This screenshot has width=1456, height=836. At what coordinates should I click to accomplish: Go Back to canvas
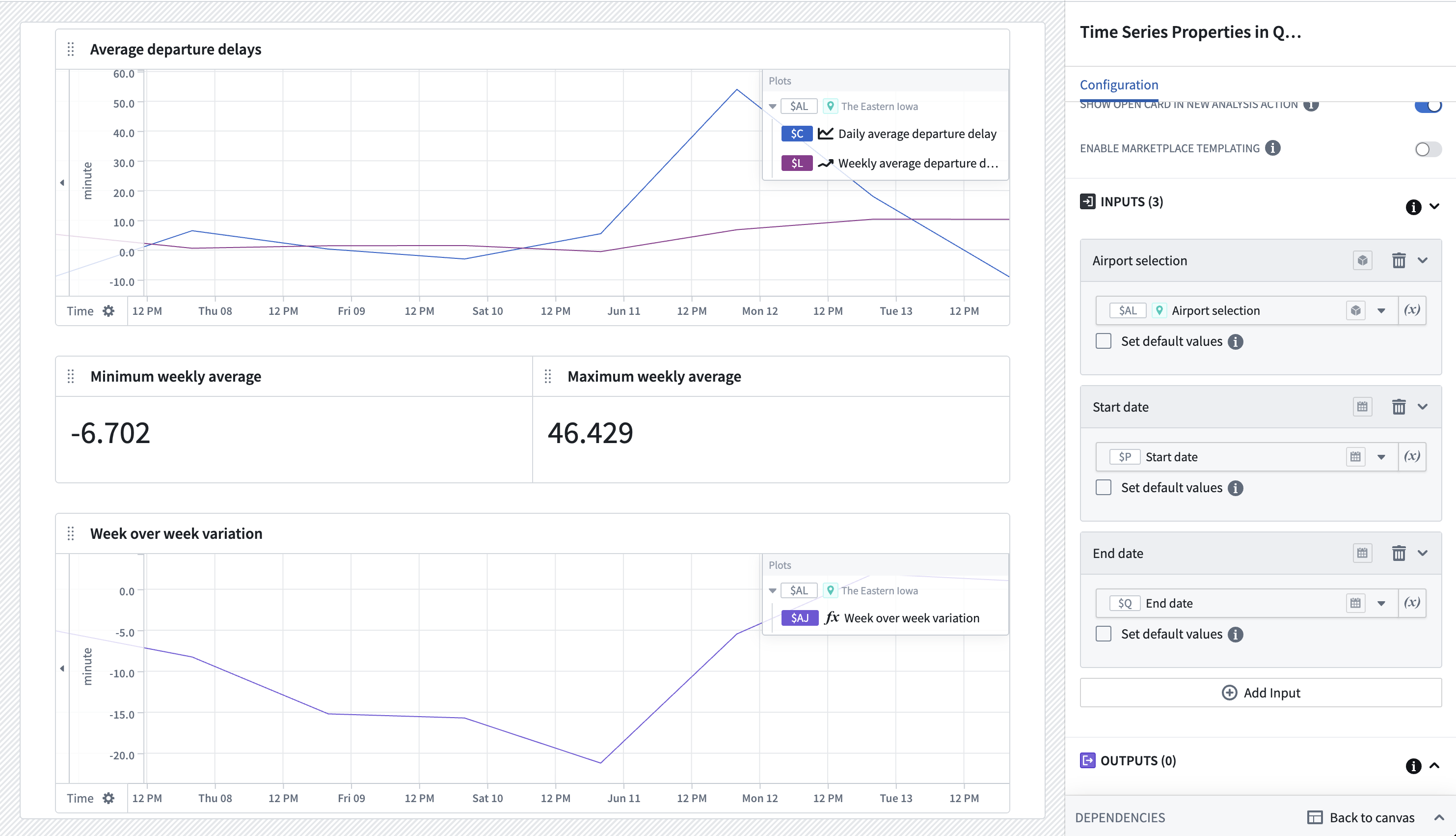point(1361,818)
